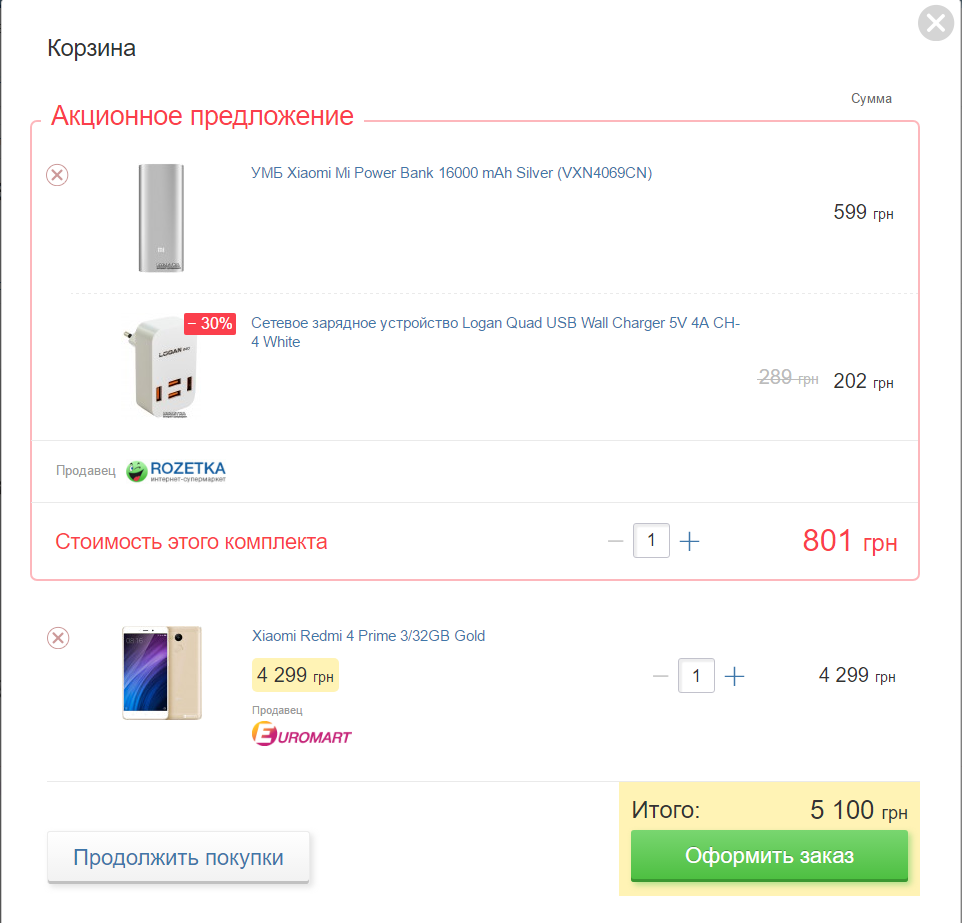The height and width of the screenshot is (923, 962).
Task: Close the cart popup with the X icon
Action: tap(936, 23)
